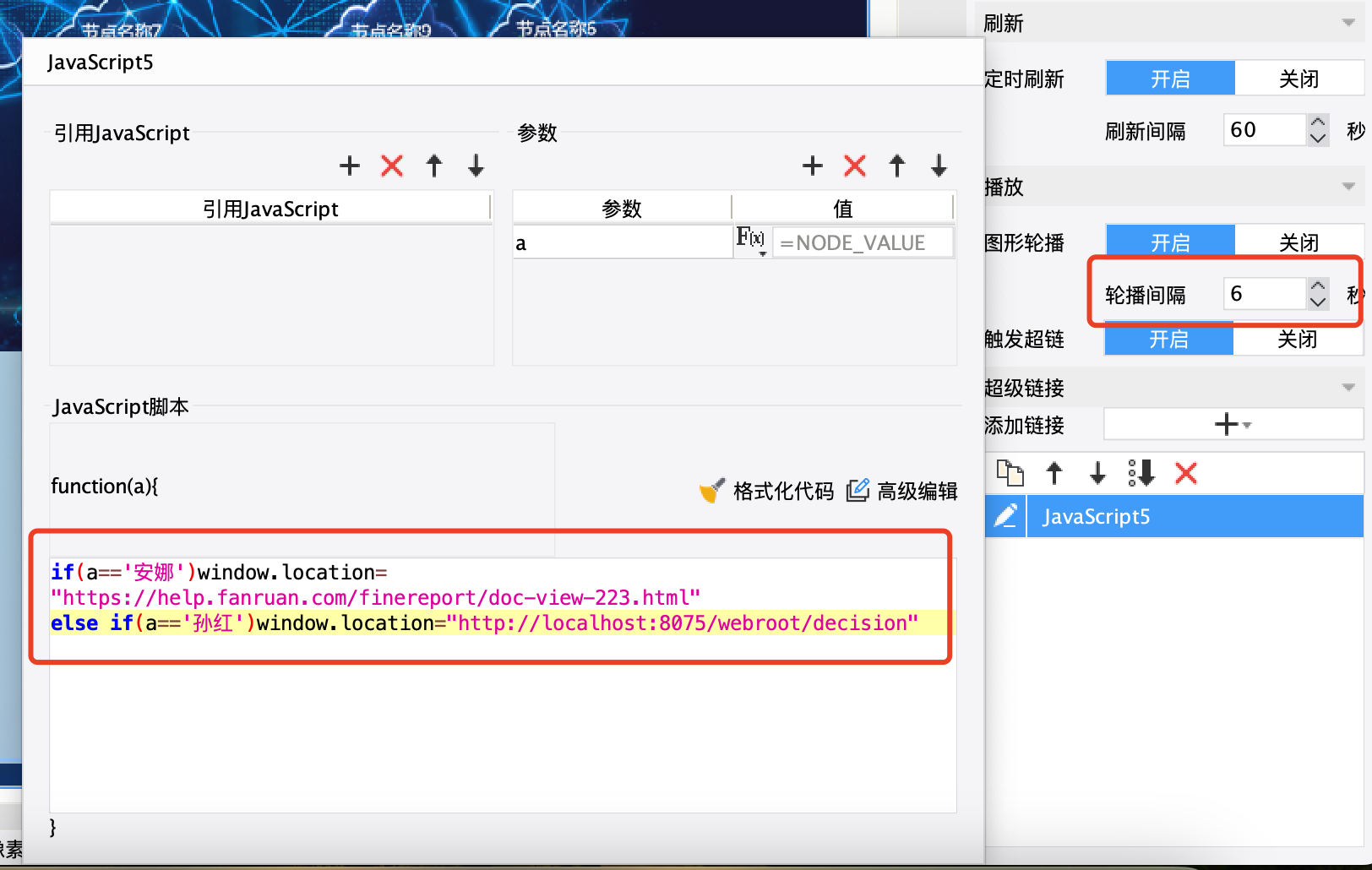Decrease 刷新间隔 with the down arrow
The height and width of the screenshot is (870, 1372).
[x=1318, y=138]
